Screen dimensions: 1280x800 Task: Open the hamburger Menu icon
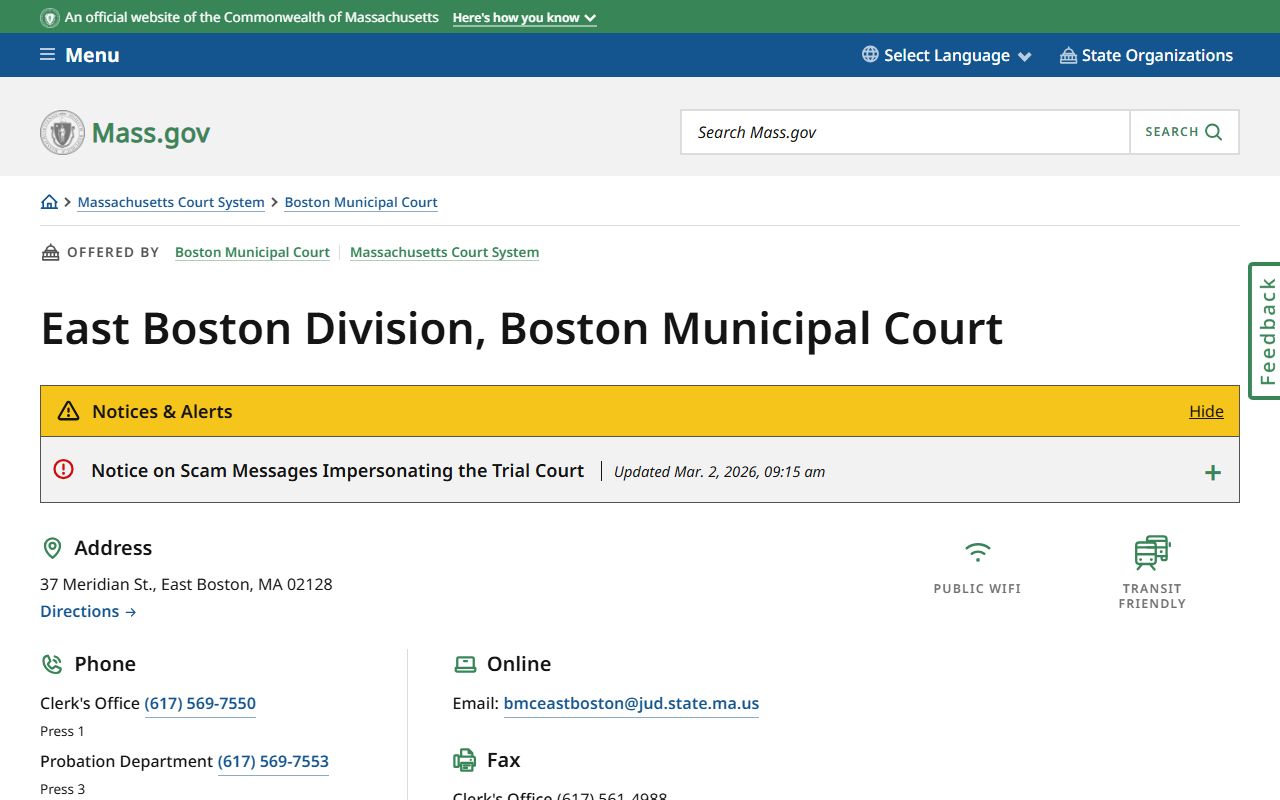point(47,55)
